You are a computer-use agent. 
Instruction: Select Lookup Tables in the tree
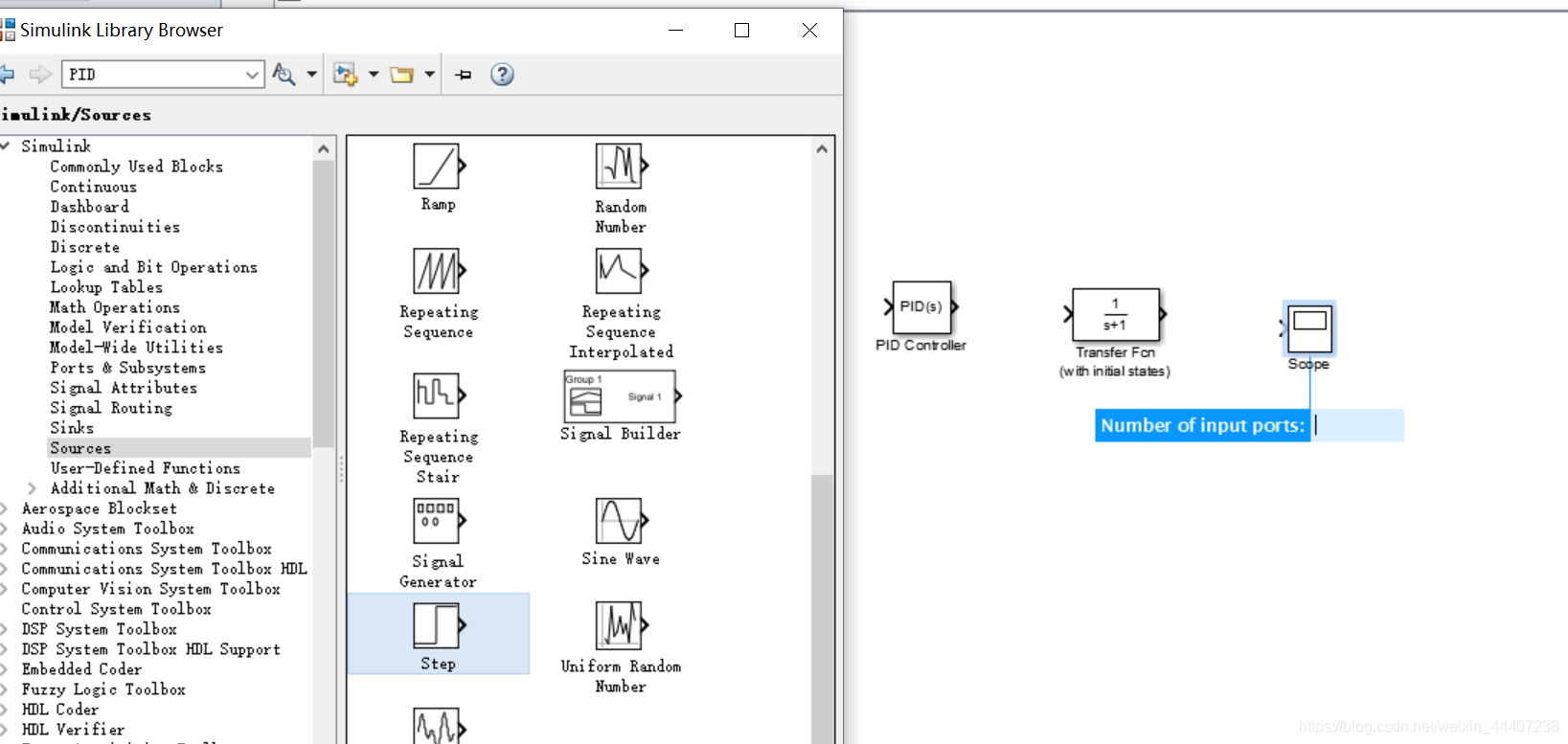coord(106,287)
